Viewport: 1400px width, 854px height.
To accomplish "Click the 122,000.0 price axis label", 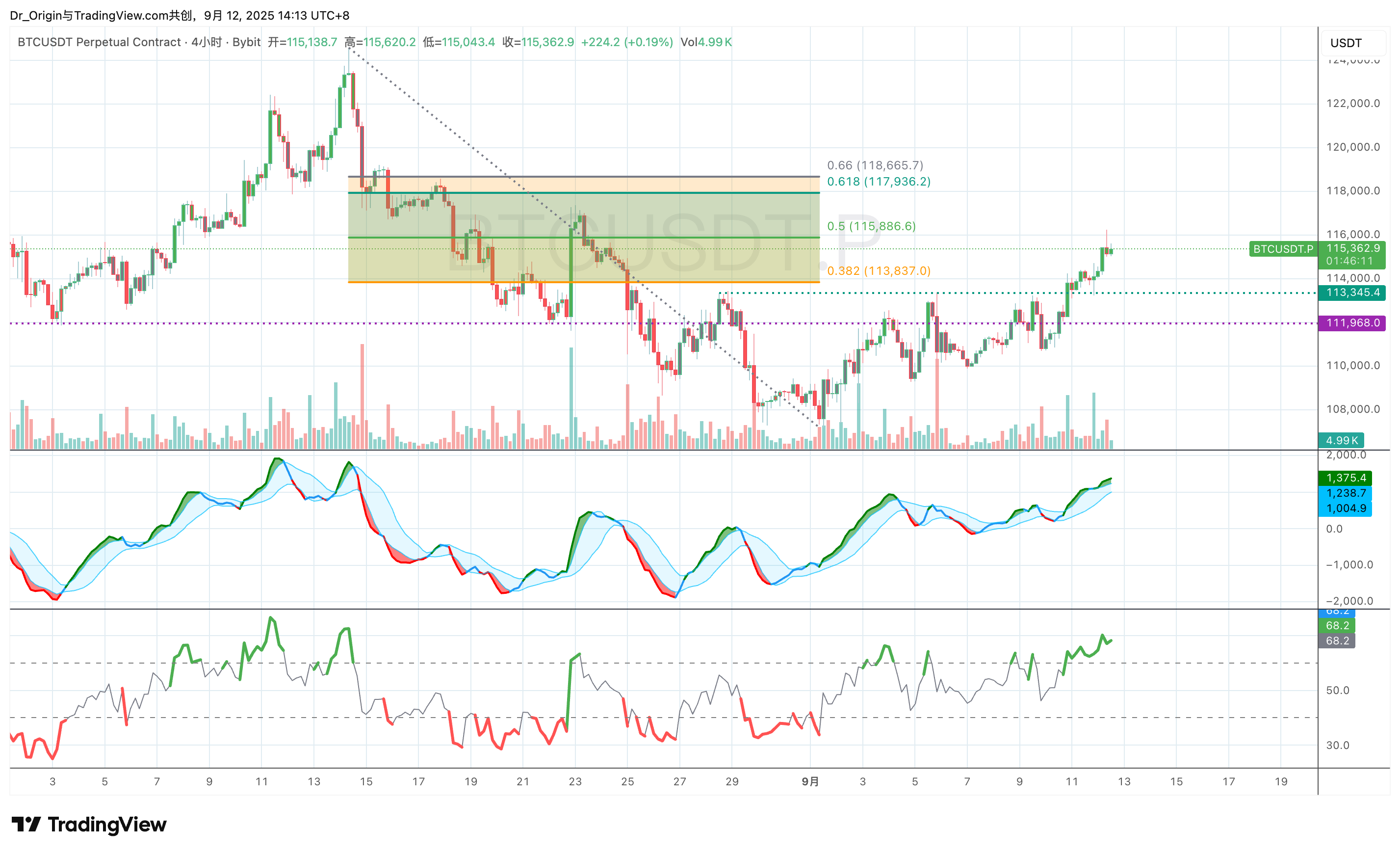I will [x=1353, y=104].
